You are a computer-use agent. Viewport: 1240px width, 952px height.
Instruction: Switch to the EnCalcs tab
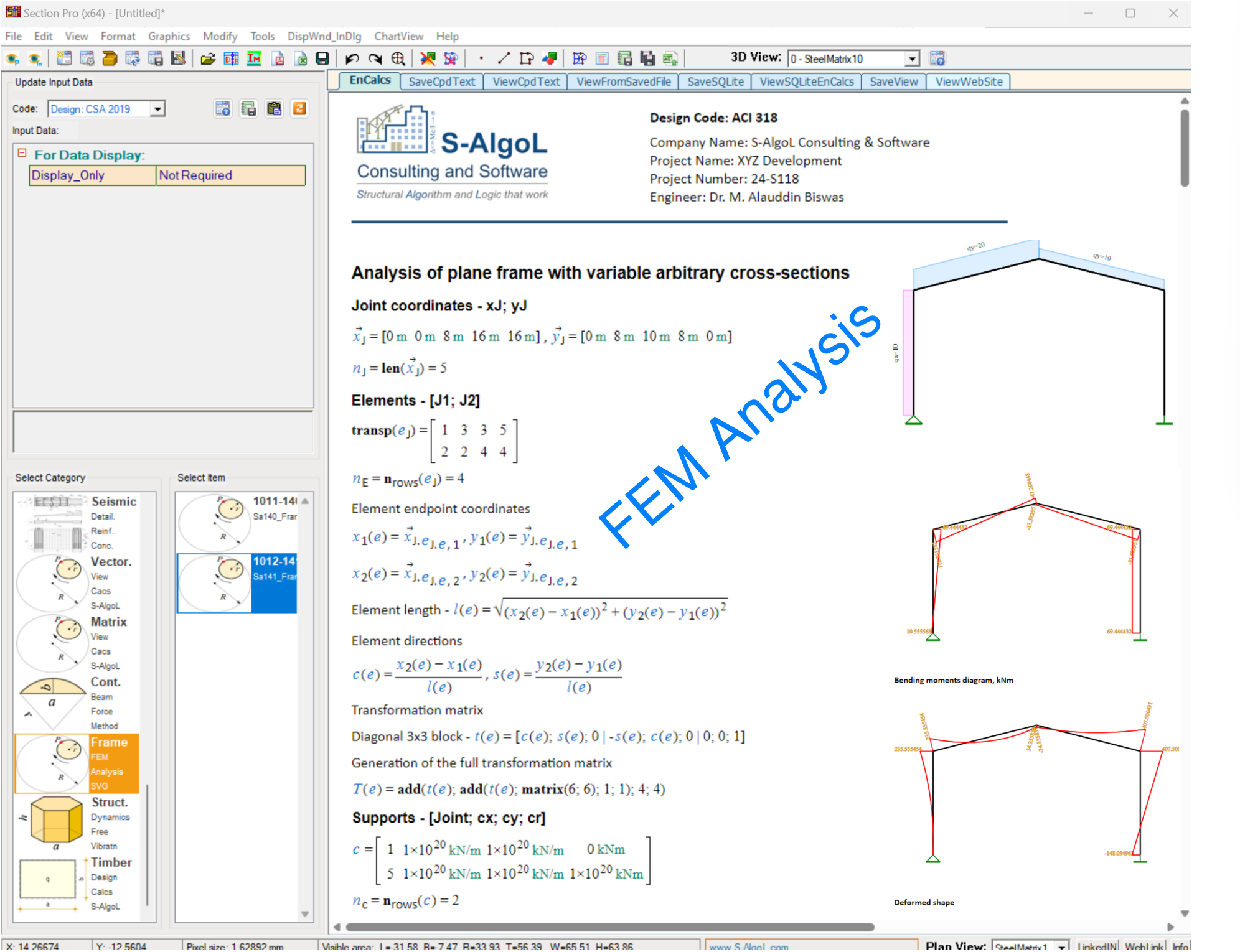pos(370,80)
